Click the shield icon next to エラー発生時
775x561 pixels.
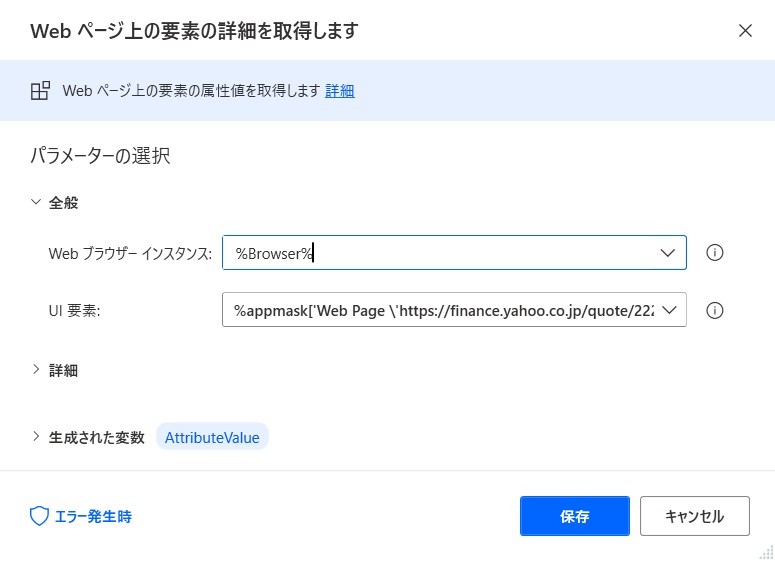coord(39,516)
